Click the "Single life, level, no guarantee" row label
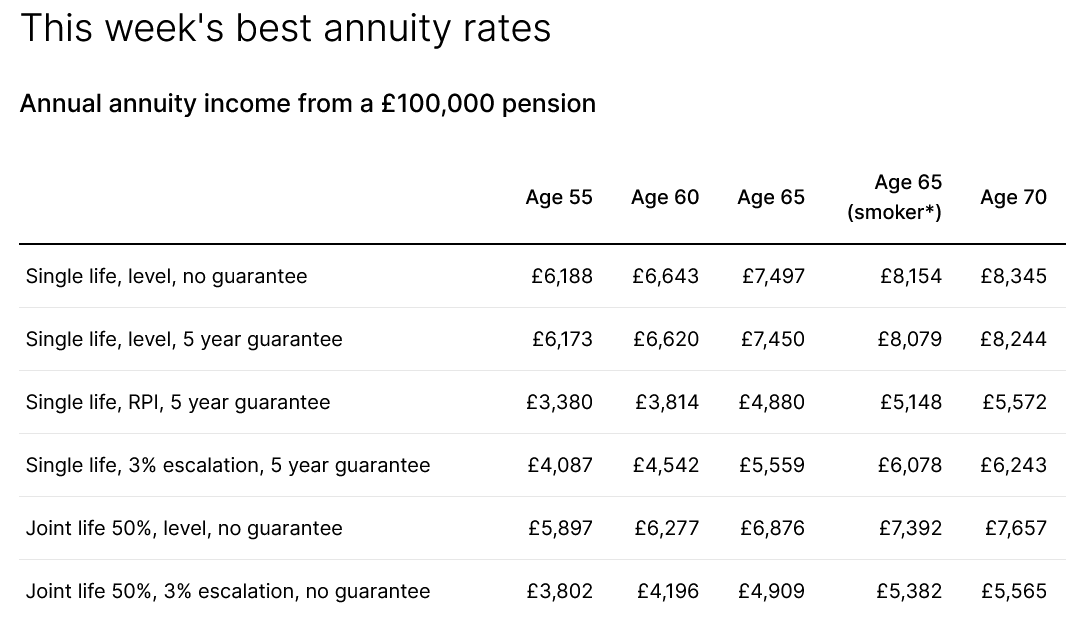1066x622 pixels. [x=166, y=276]
